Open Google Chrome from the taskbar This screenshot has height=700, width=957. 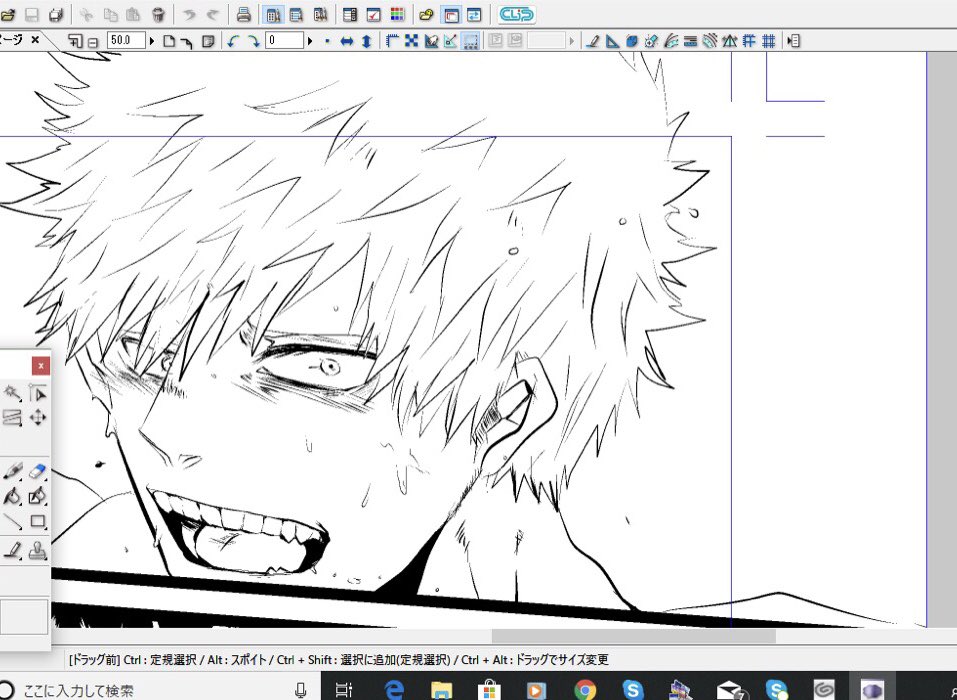click(x=585, y=690)
